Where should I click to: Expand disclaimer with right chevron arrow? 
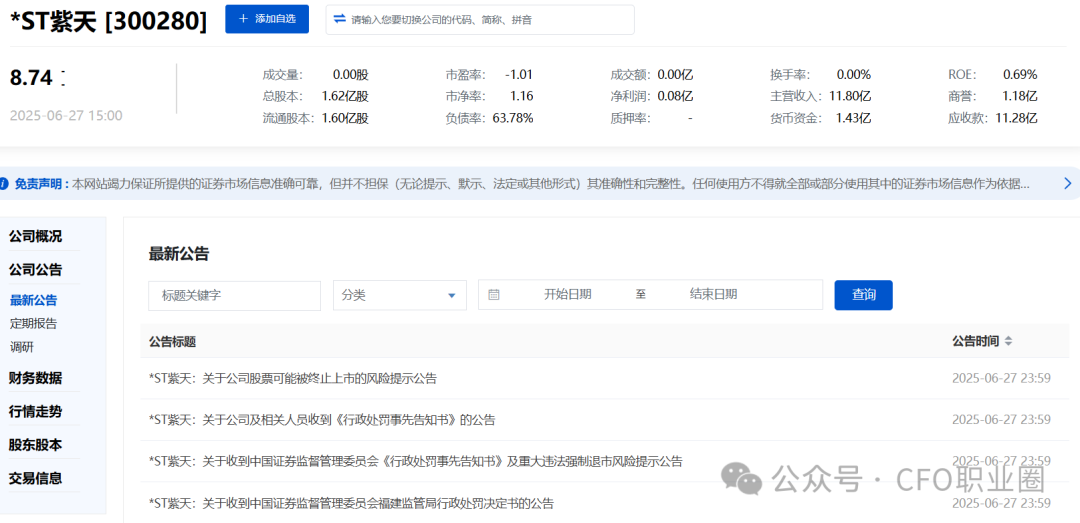coord(1066,184)
